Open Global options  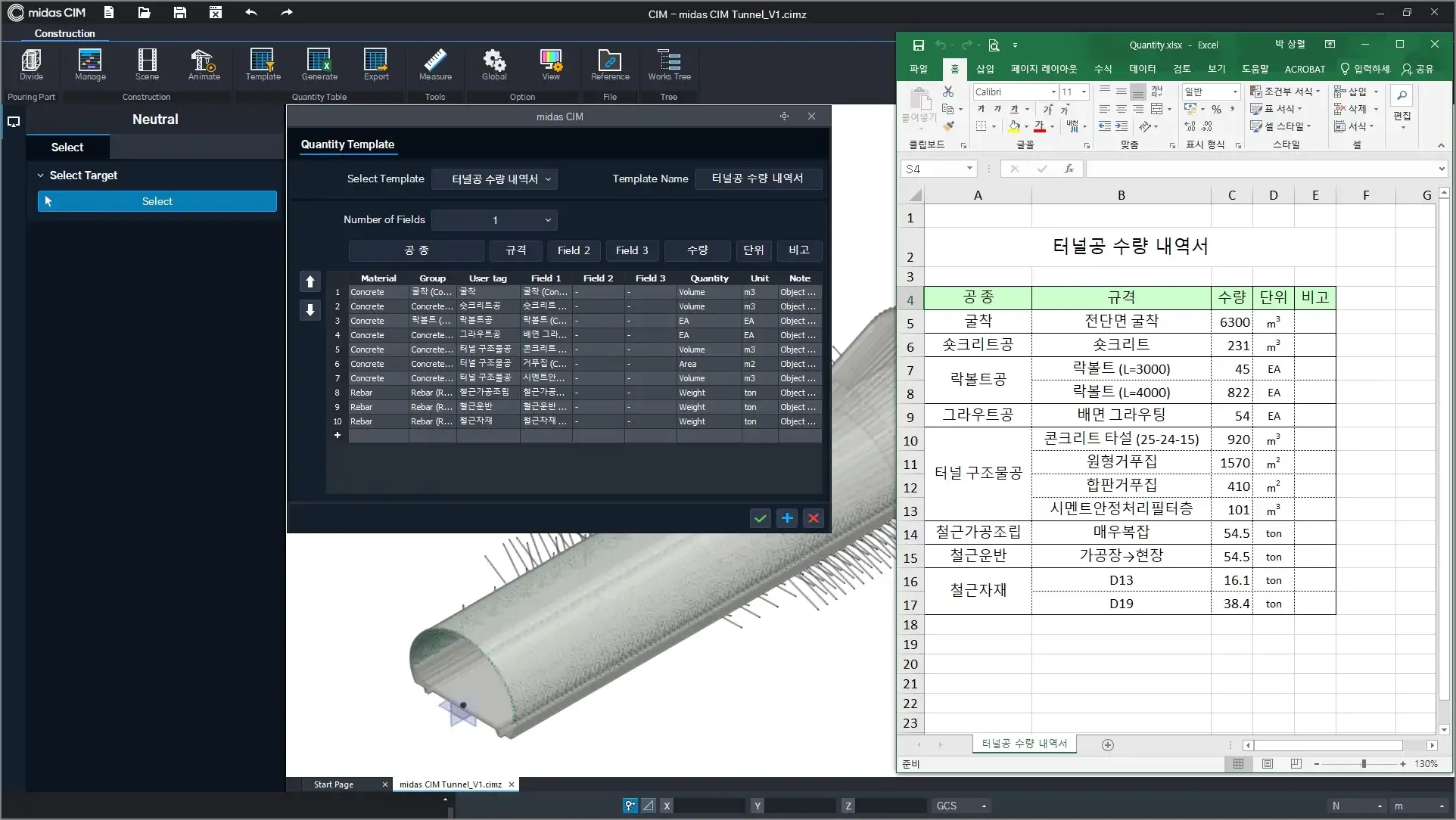tap(494, 64)
